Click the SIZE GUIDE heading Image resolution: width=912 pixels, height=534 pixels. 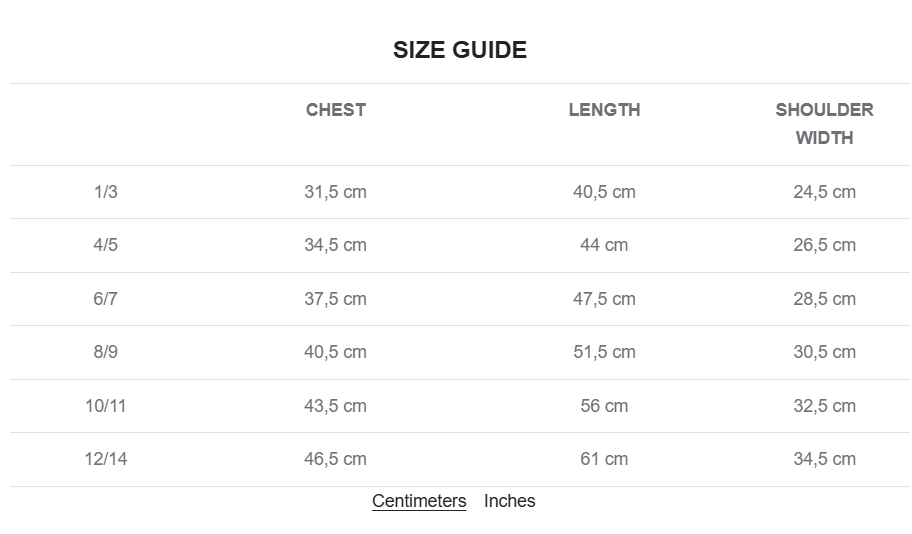click(x=459, y=50)
